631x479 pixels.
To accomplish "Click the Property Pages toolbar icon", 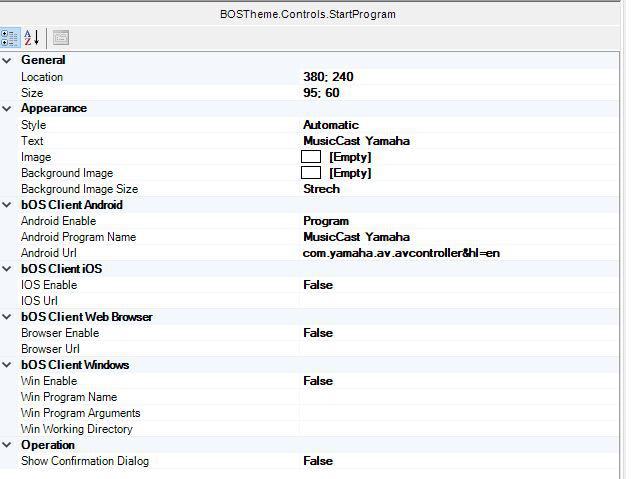I will tap(61, 37).
